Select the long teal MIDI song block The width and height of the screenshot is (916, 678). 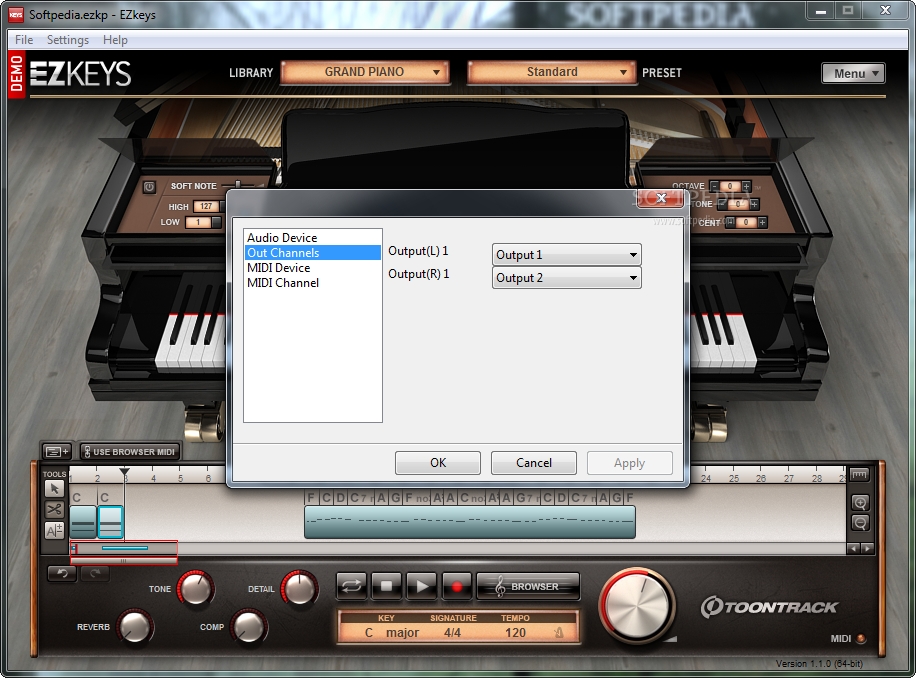[x=470, y=521]
